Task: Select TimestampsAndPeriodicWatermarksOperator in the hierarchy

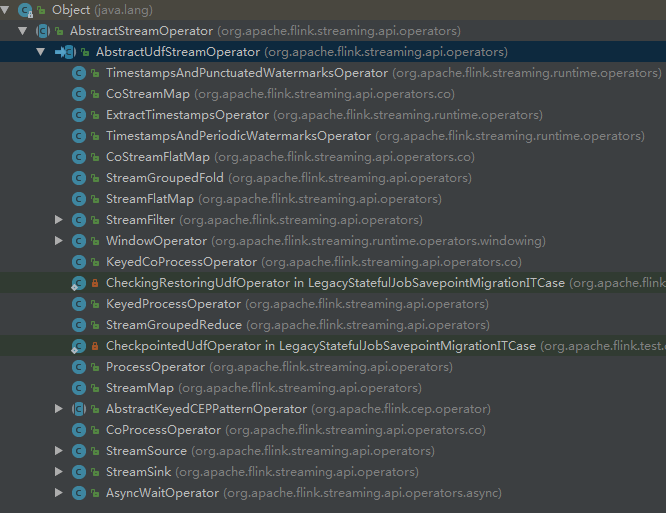Action: (238, 136)
